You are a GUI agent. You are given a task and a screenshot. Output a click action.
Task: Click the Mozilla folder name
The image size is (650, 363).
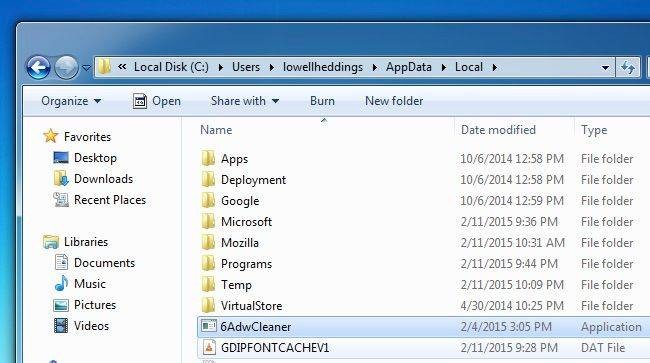[x=240, y=243]
